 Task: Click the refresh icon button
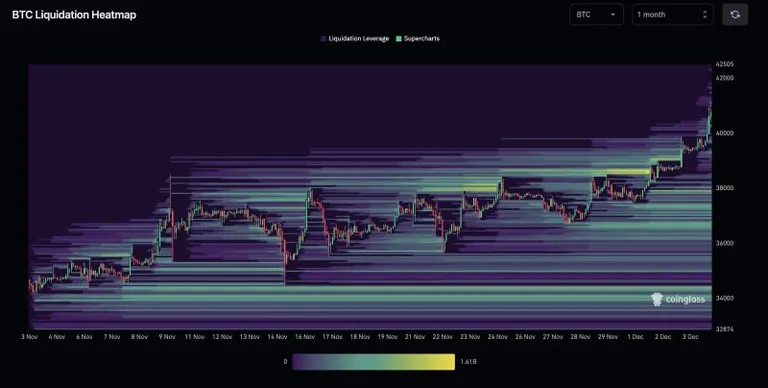click(x=735, y=15)
